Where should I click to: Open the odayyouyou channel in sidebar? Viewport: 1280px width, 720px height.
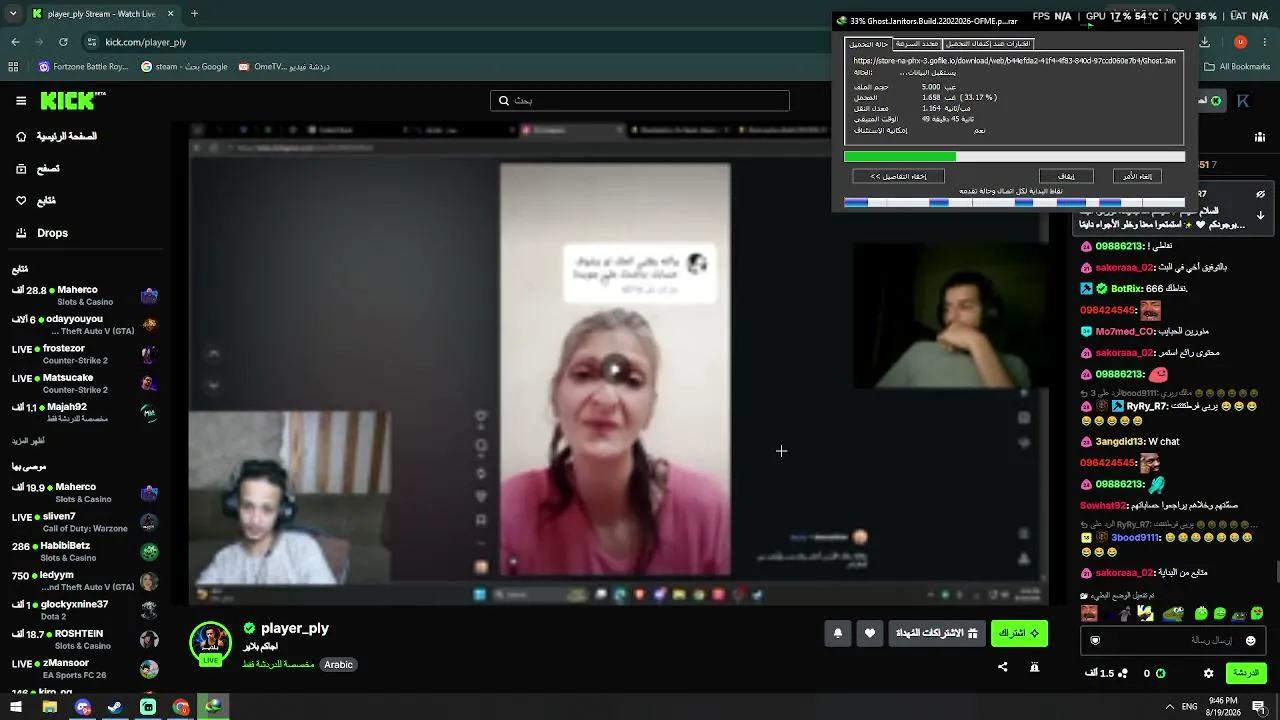click(x=85, y=325)
